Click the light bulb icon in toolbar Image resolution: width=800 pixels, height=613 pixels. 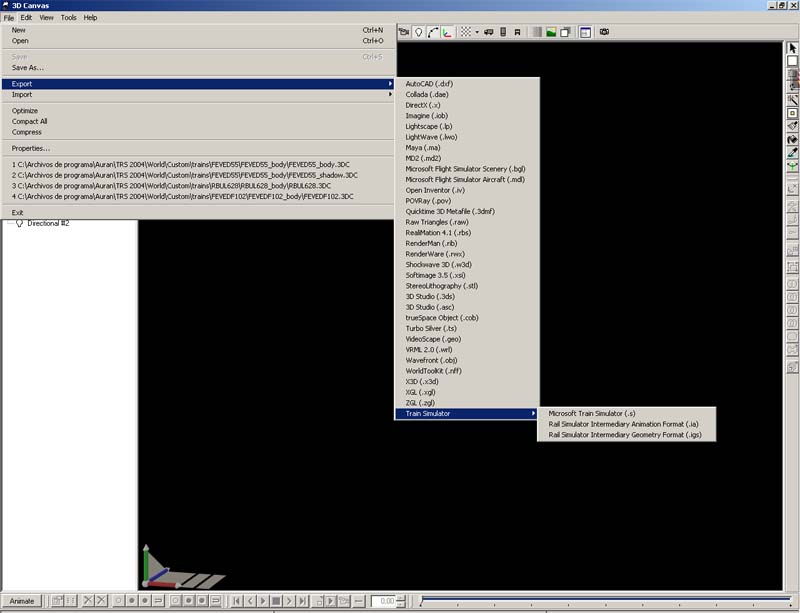pyautogui.click(x=419, y=32)
